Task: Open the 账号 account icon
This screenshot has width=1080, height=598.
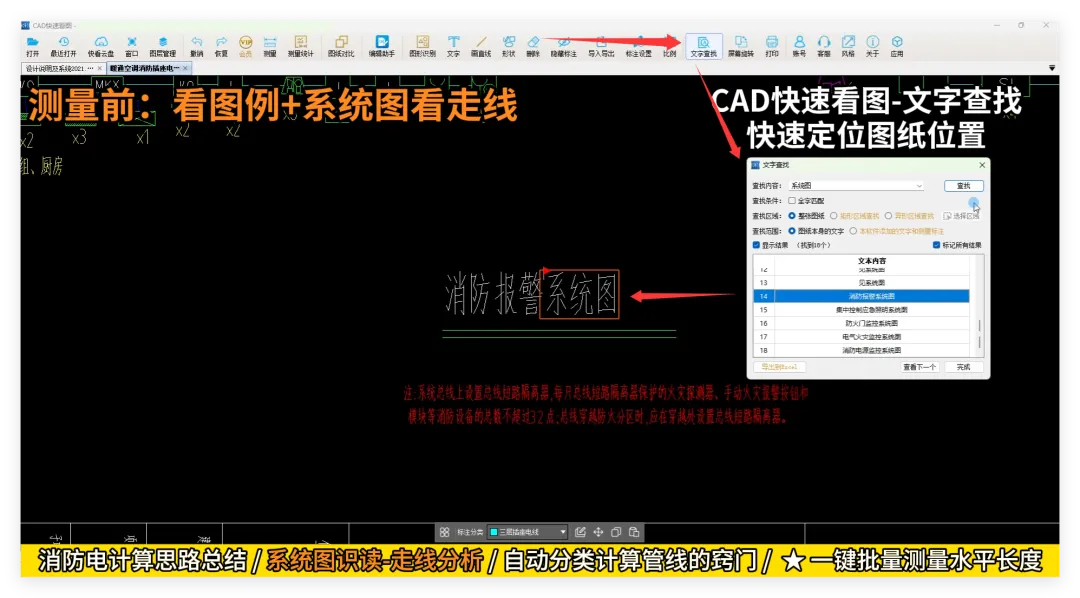Action: coord(799,46)
